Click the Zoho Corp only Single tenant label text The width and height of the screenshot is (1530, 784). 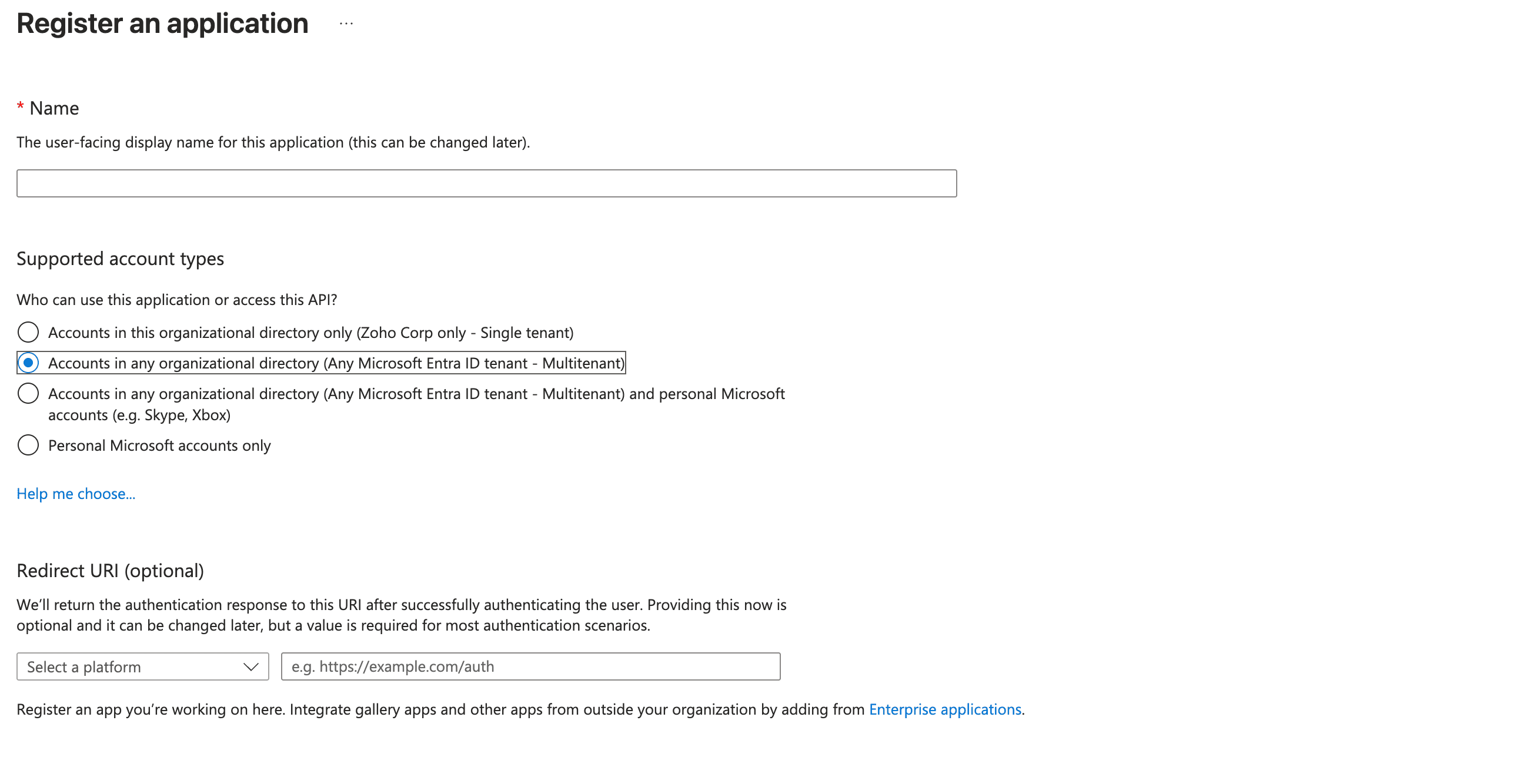310,333
